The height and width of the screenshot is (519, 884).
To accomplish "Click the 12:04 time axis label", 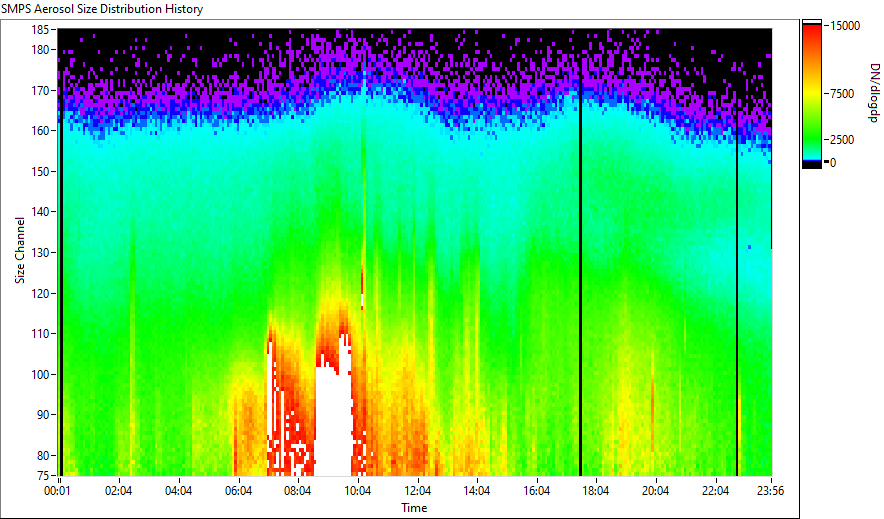I will [417, 491].
